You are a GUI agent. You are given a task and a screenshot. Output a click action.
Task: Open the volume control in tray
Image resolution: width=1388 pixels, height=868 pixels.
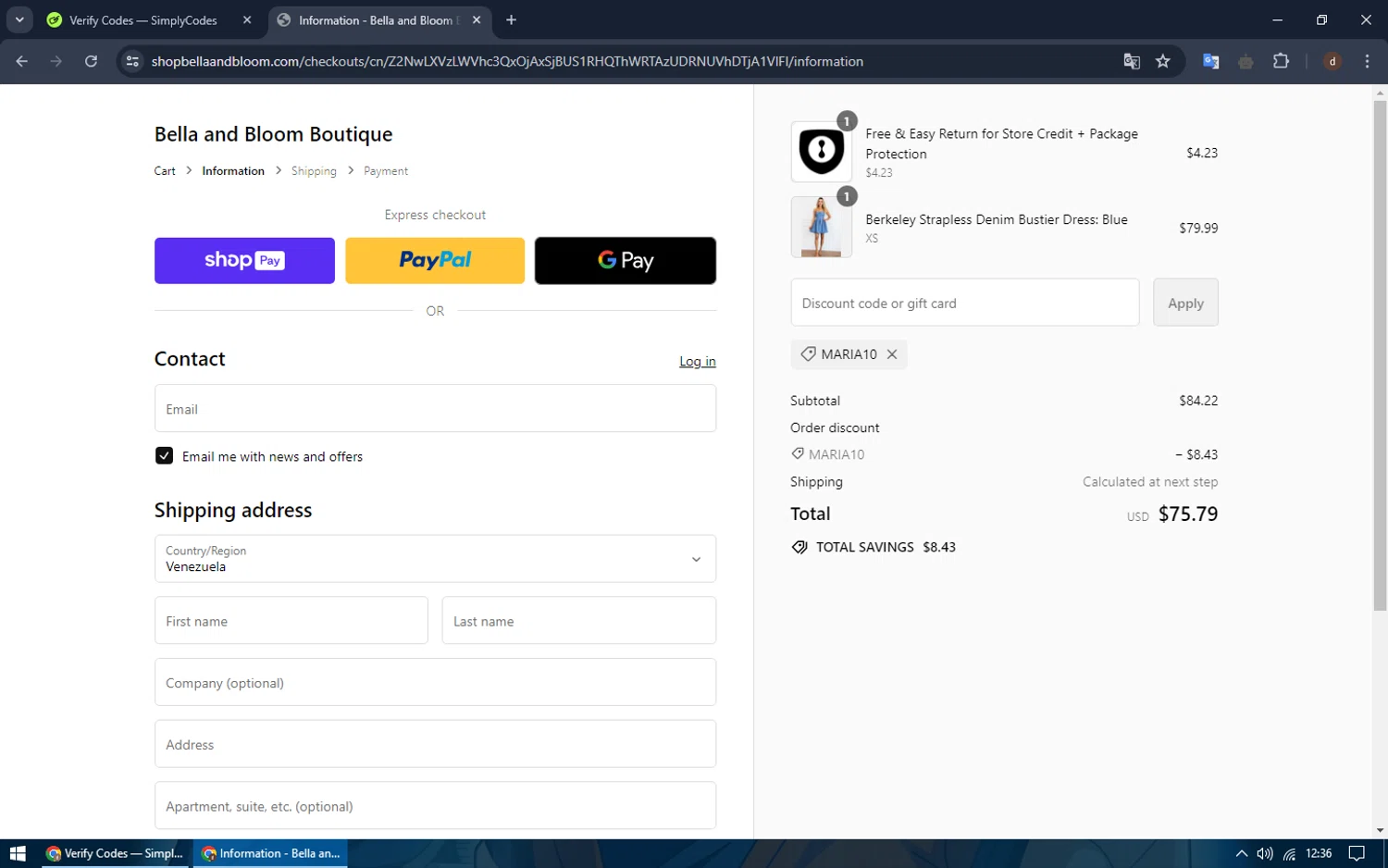coord(1265,853)
